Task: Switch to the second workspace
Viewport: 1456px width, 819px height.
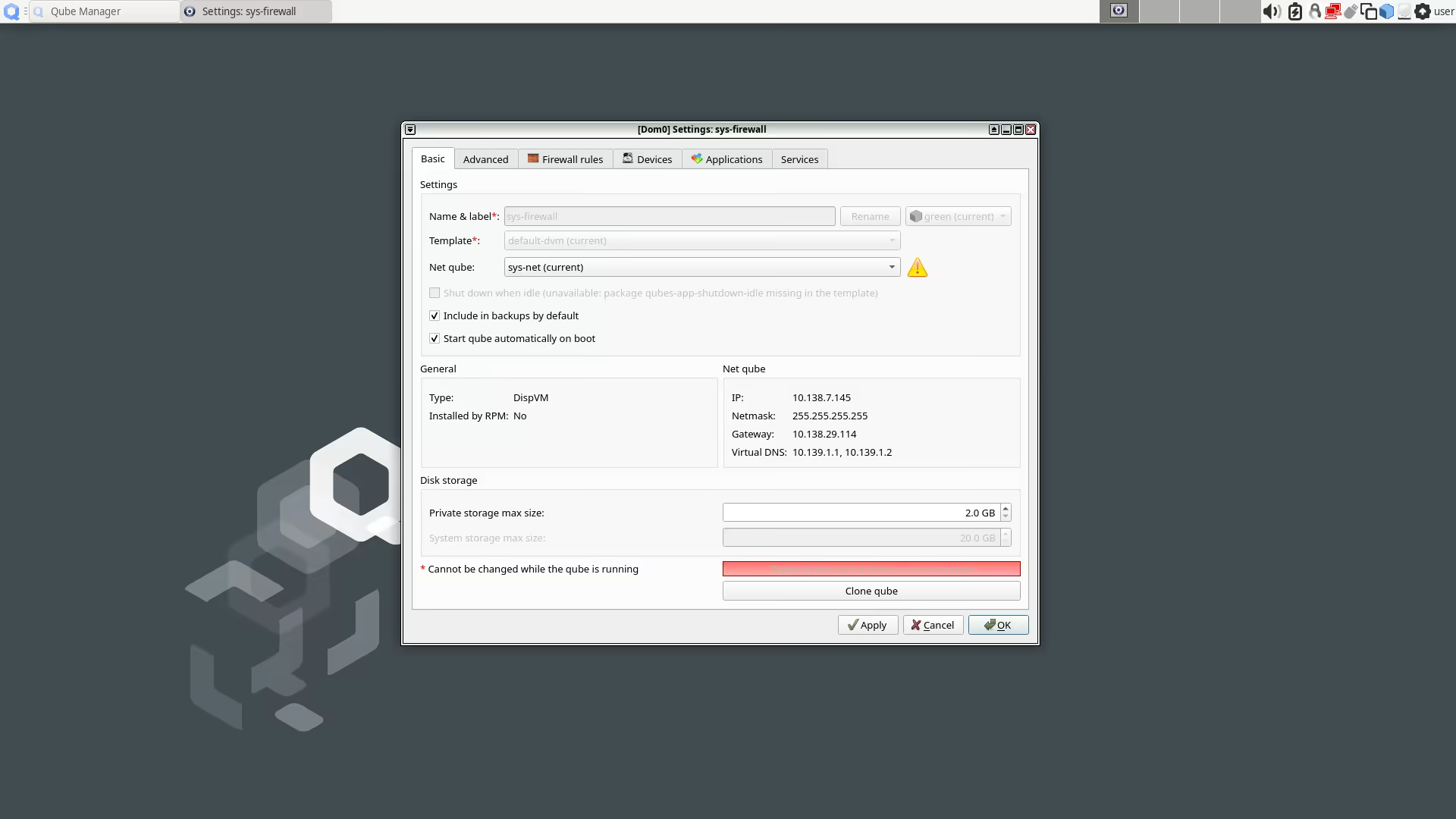Action: click(x=1159, y=11)
